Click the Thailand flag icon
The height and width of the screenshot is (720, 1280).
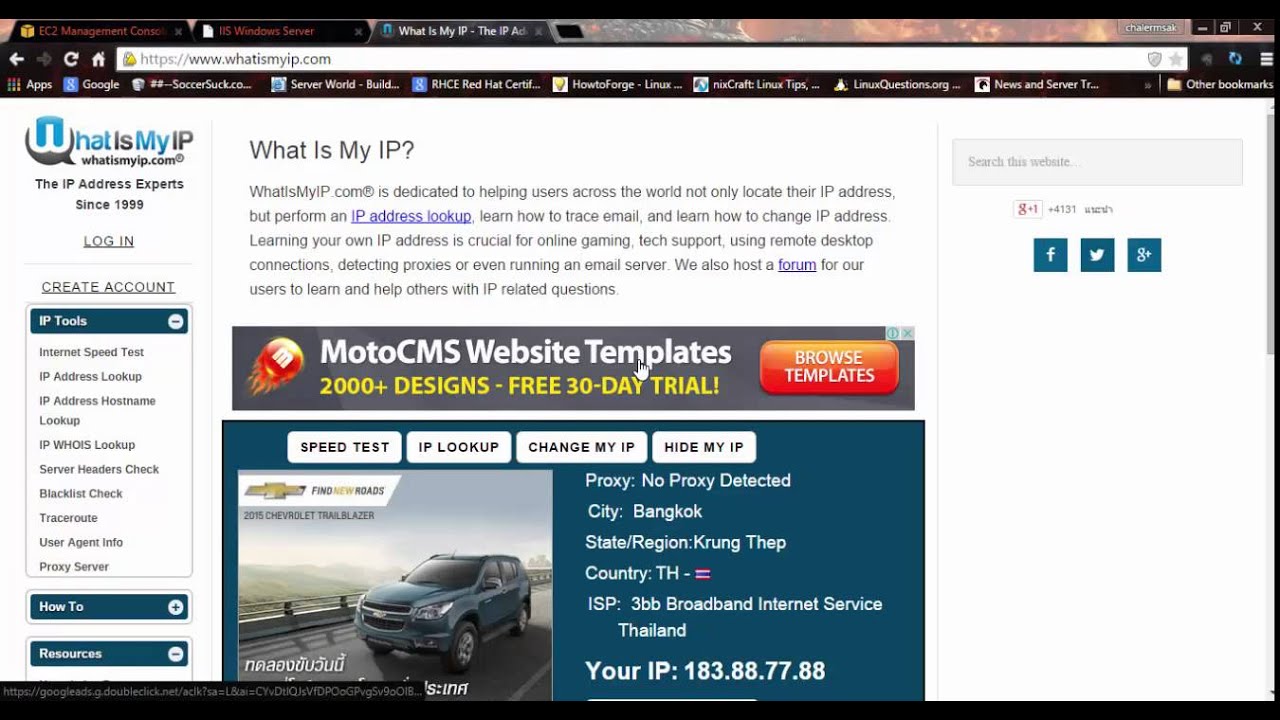pos(703,574)
